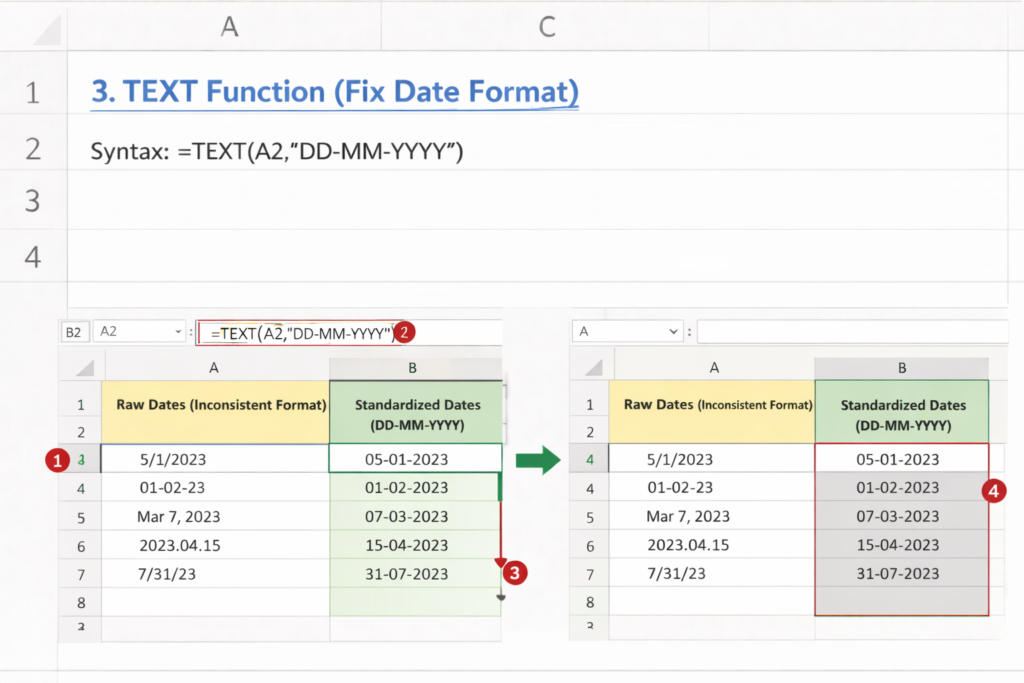1024x683 pixels.
Task: Select row header 8 in left sheet
Action: coord(81,602)
